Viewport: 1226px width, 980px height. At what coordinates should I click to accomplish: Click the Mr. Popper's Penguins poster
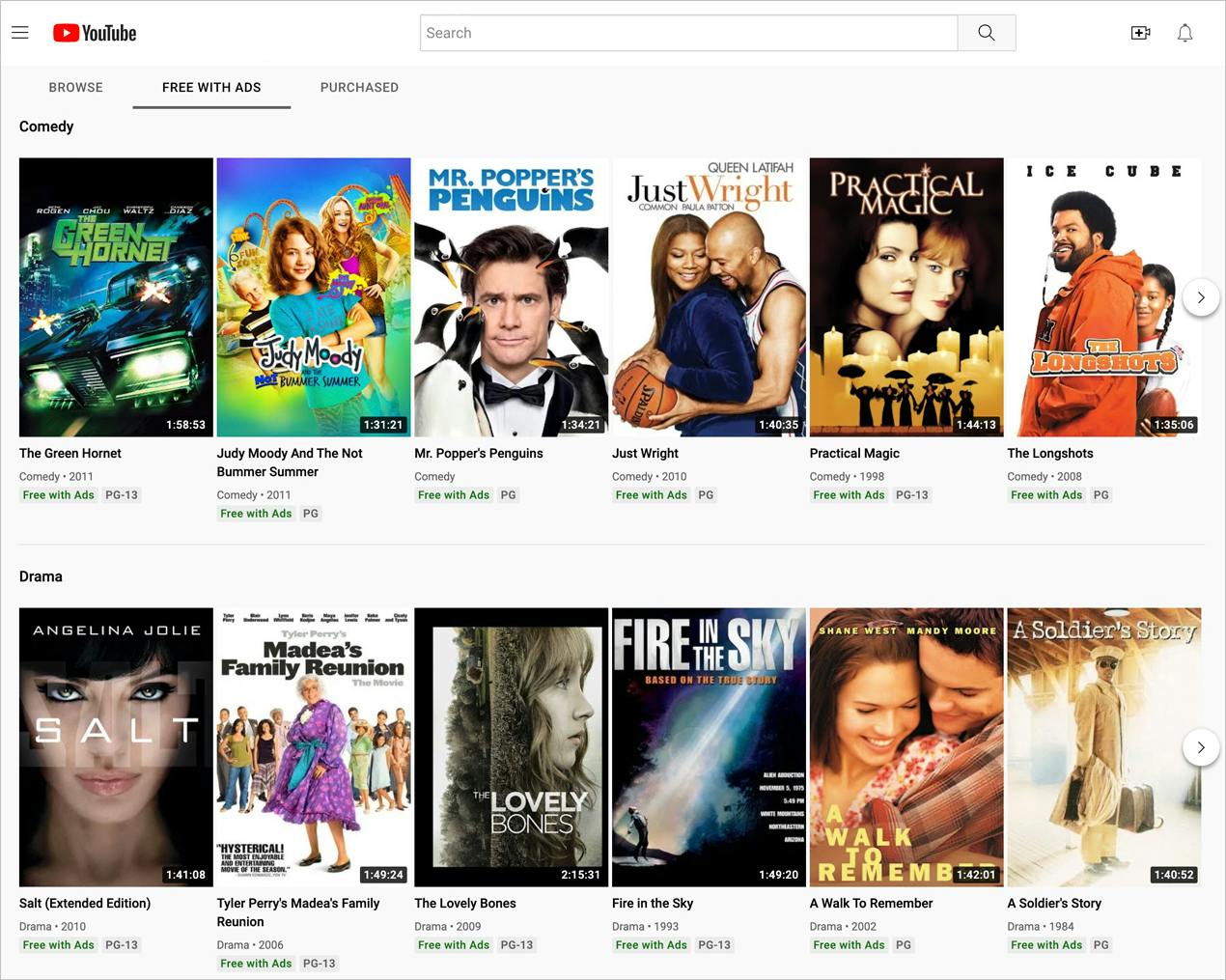point(511,296)
